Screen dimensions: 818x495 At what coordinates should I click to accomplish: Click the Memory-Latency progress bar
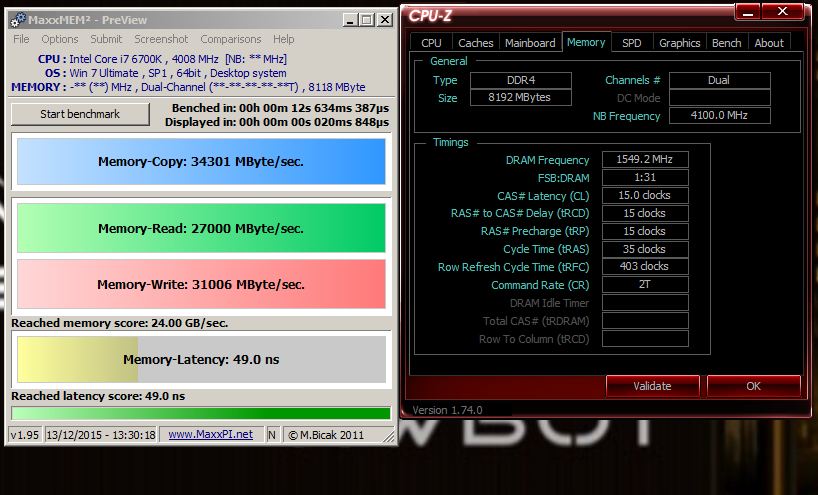pyautogui.click(x=201, y=359)
